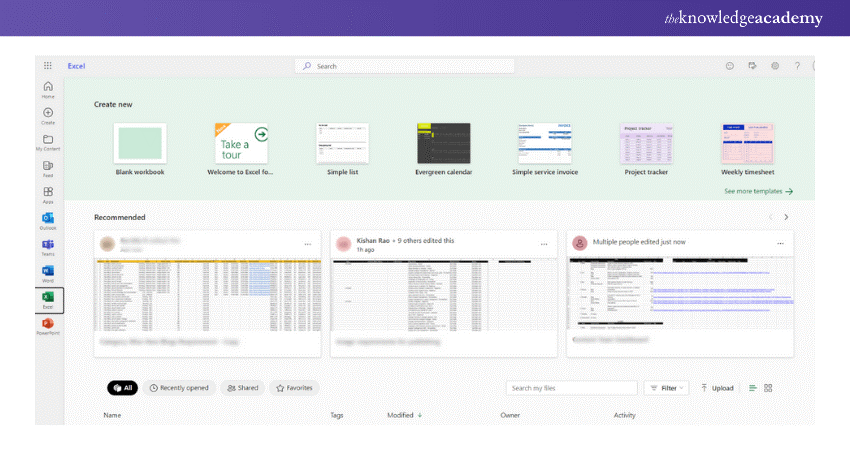Open the Settings gear in the header
This screenshot has height=450, width=850.
775,66
